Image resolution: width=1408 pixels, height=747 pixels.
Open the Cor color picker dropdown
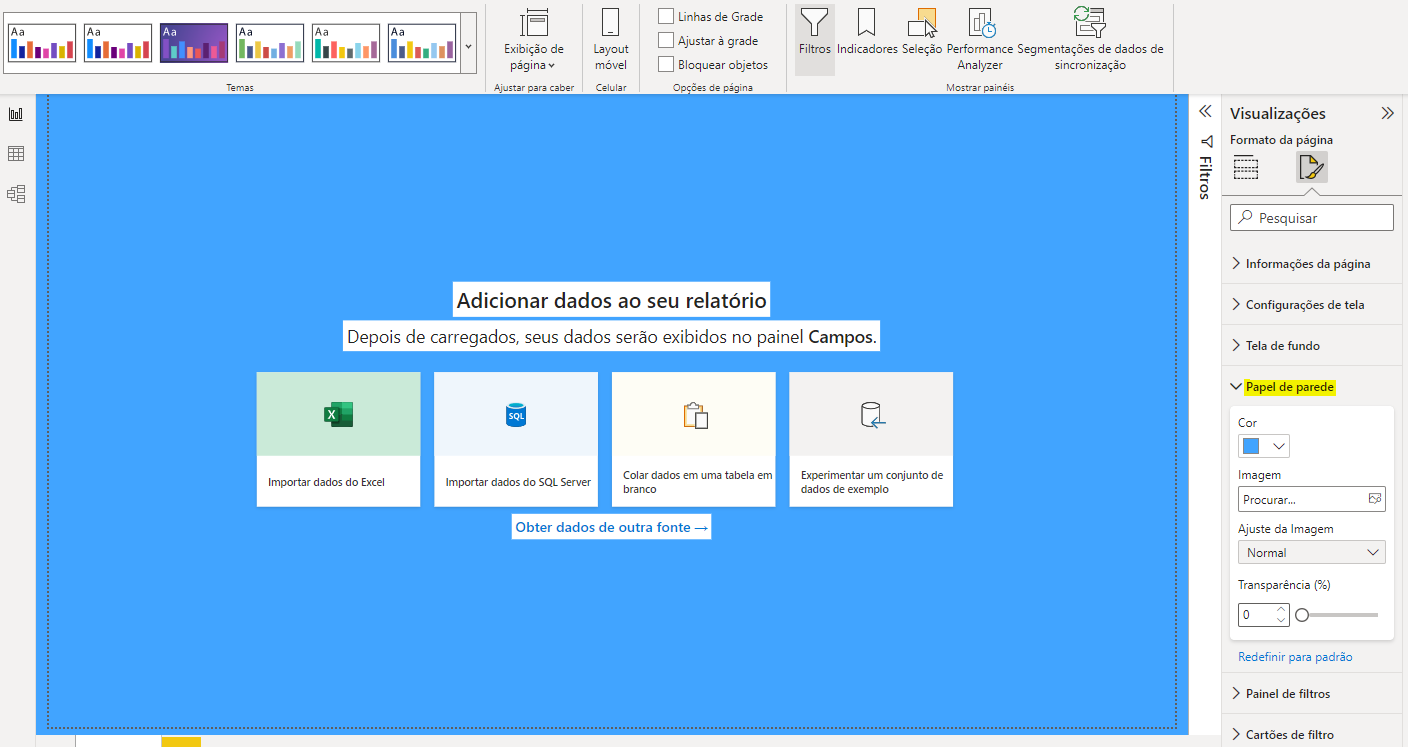[x=1264, y=446]
